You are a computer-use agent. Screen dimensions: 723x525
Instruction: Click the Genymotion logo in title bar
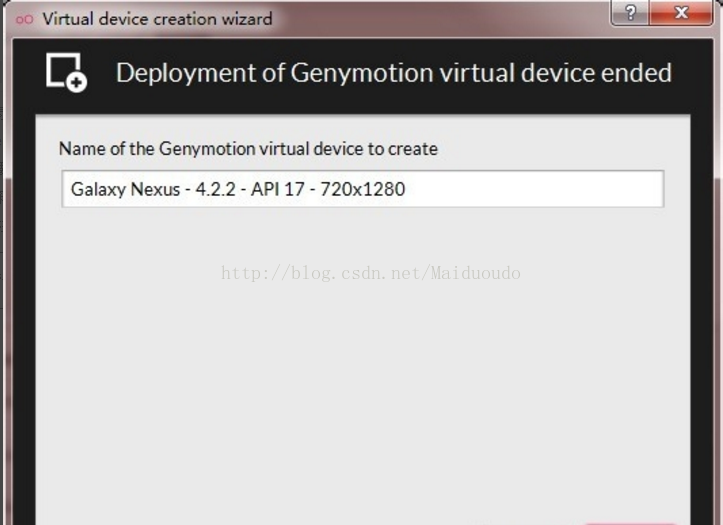point(24,19)
